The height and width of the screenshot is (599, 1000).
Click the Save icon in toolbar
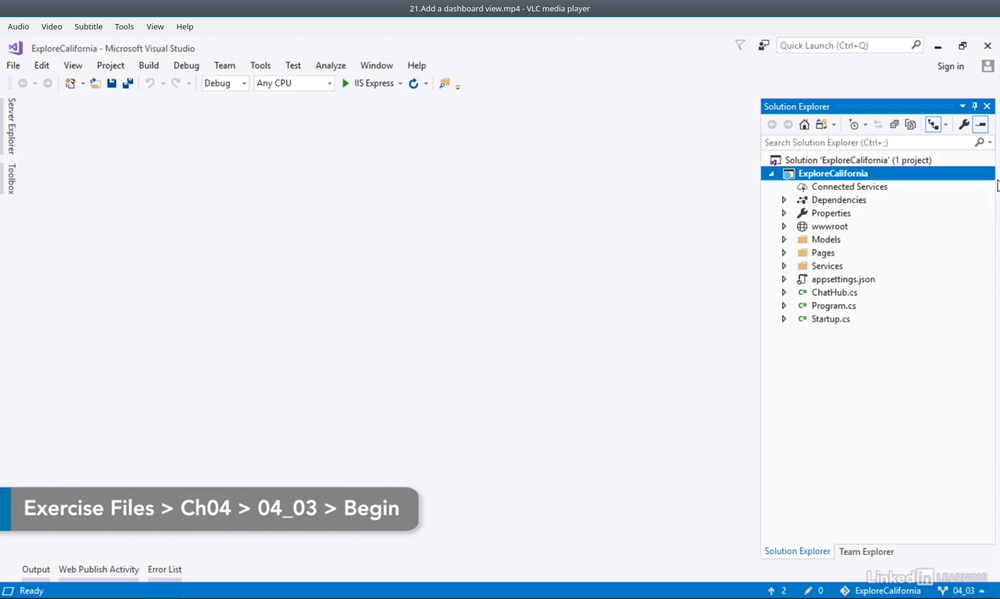point(112,84)
